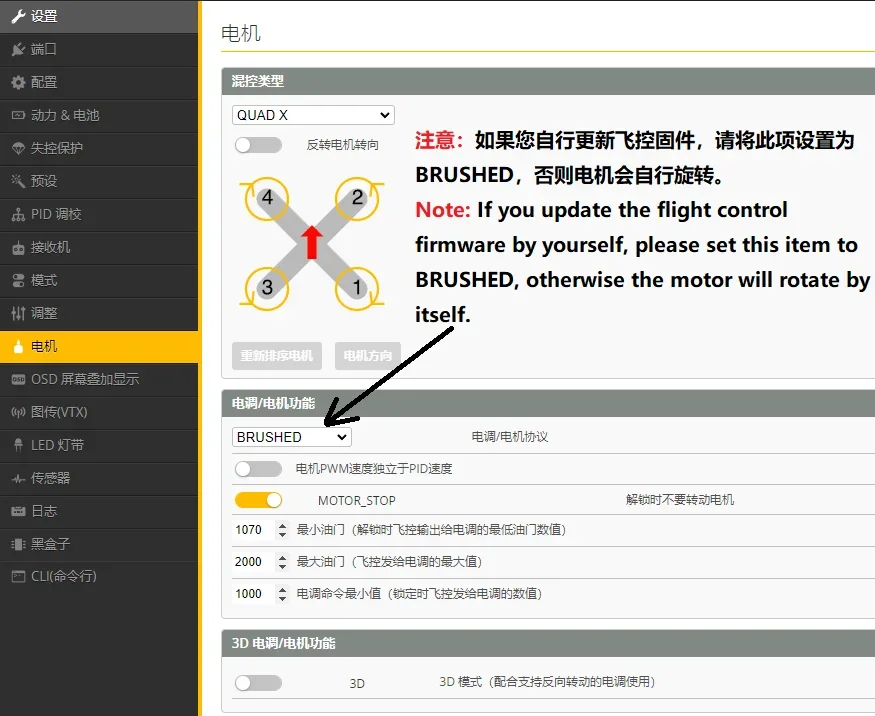Switch to the PID 调校 tab
The image size is (875, 716).
click(x=56, y=214)
